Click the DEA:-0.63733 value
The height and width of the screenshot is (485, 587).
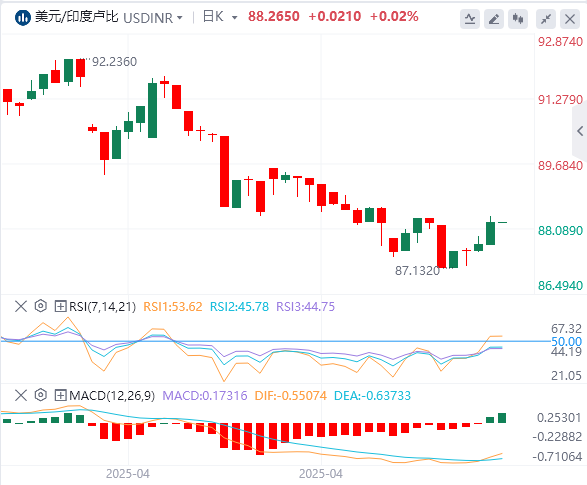372,396
